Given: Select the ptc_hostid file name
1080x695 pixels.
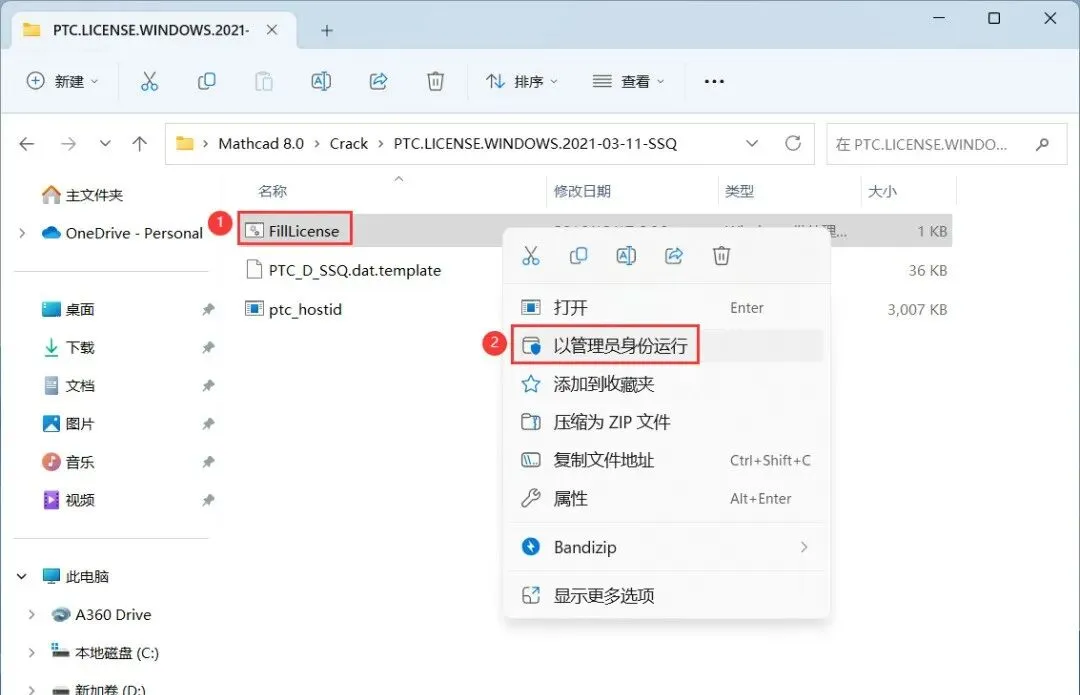Looking at the screenshot, I should point(305,309).
